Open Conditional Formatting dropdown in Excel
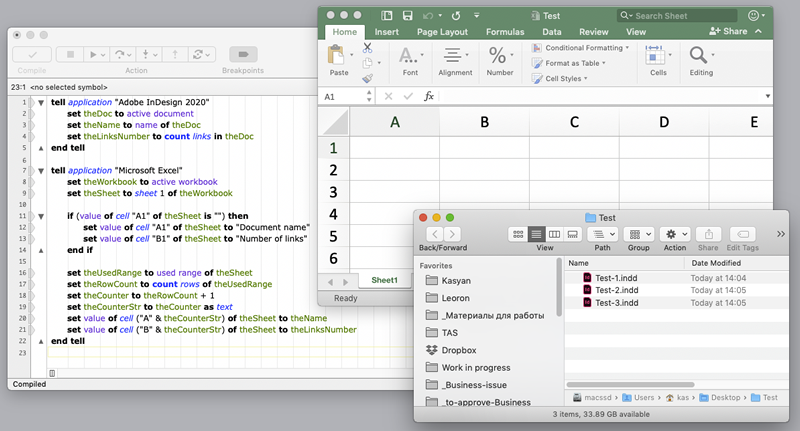The height and width of the screenshot is (431, 800). (580, 48)
